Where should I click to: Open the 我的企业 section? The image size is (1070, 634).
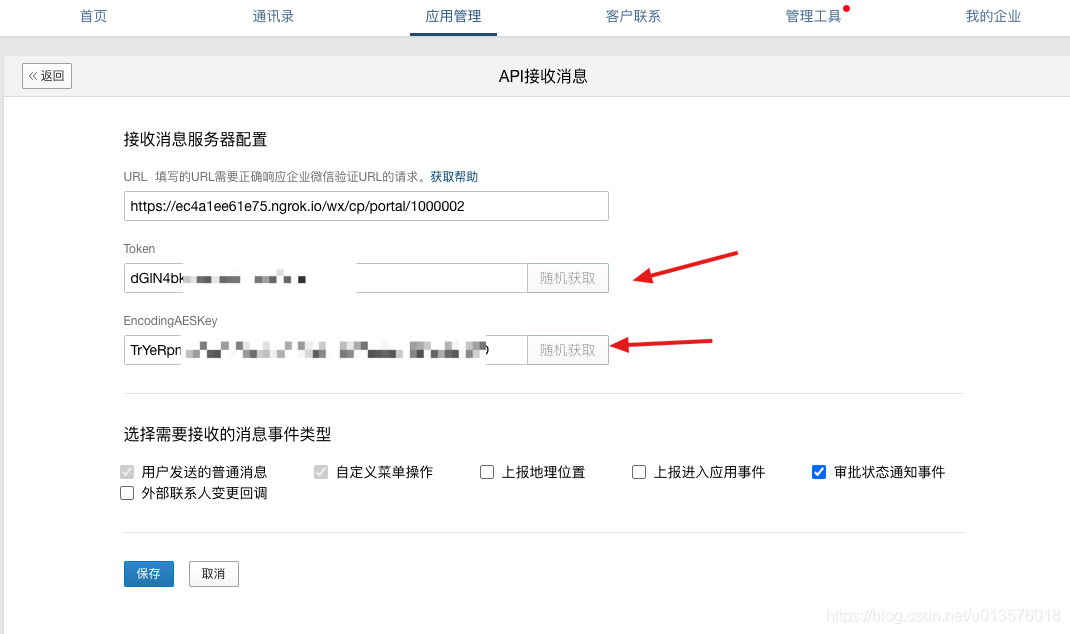point(993,17)
